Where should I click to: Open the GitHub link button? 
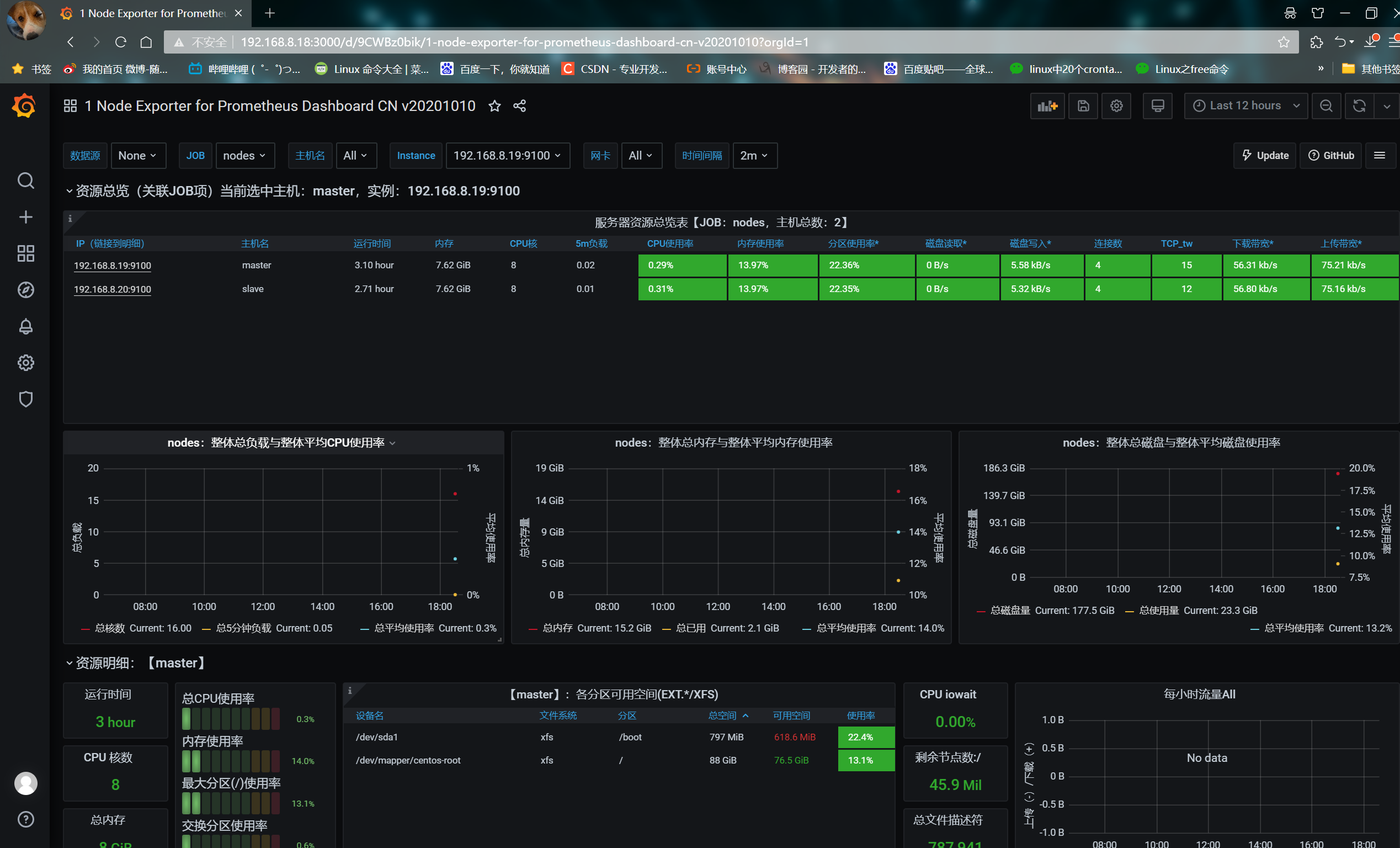(1330, 156)
